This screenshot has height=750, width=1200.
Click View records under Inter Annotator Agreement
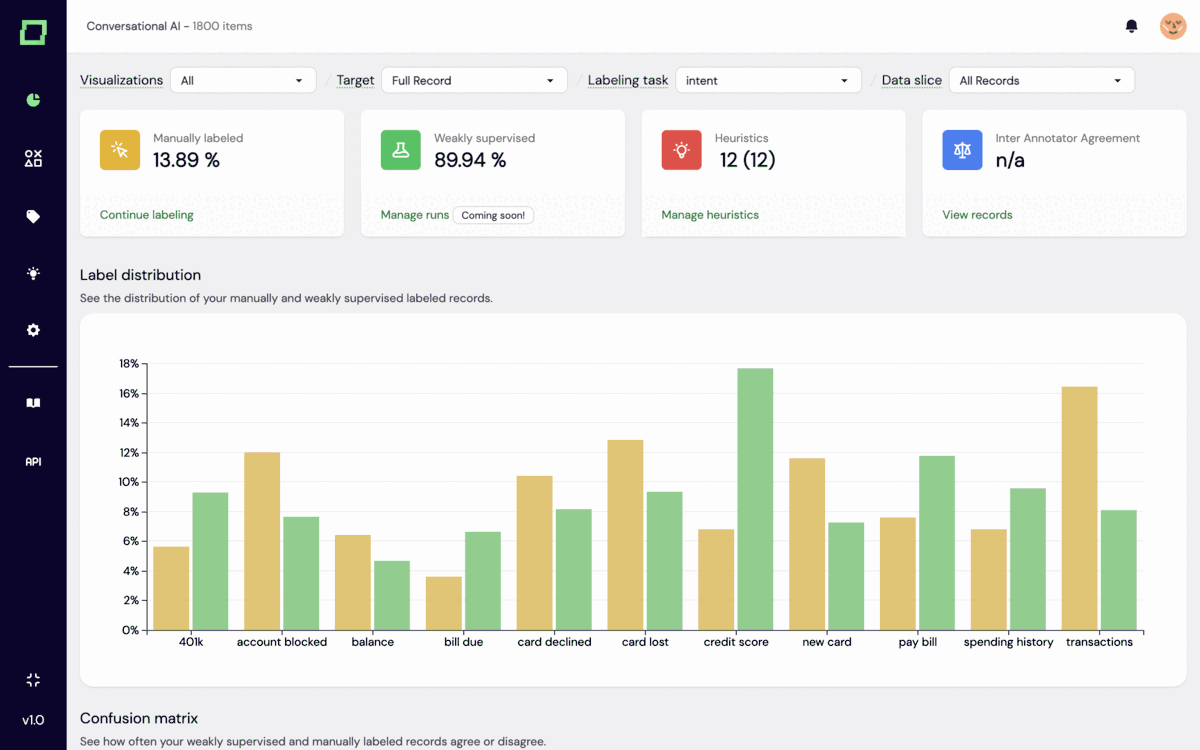pos(977,215)
